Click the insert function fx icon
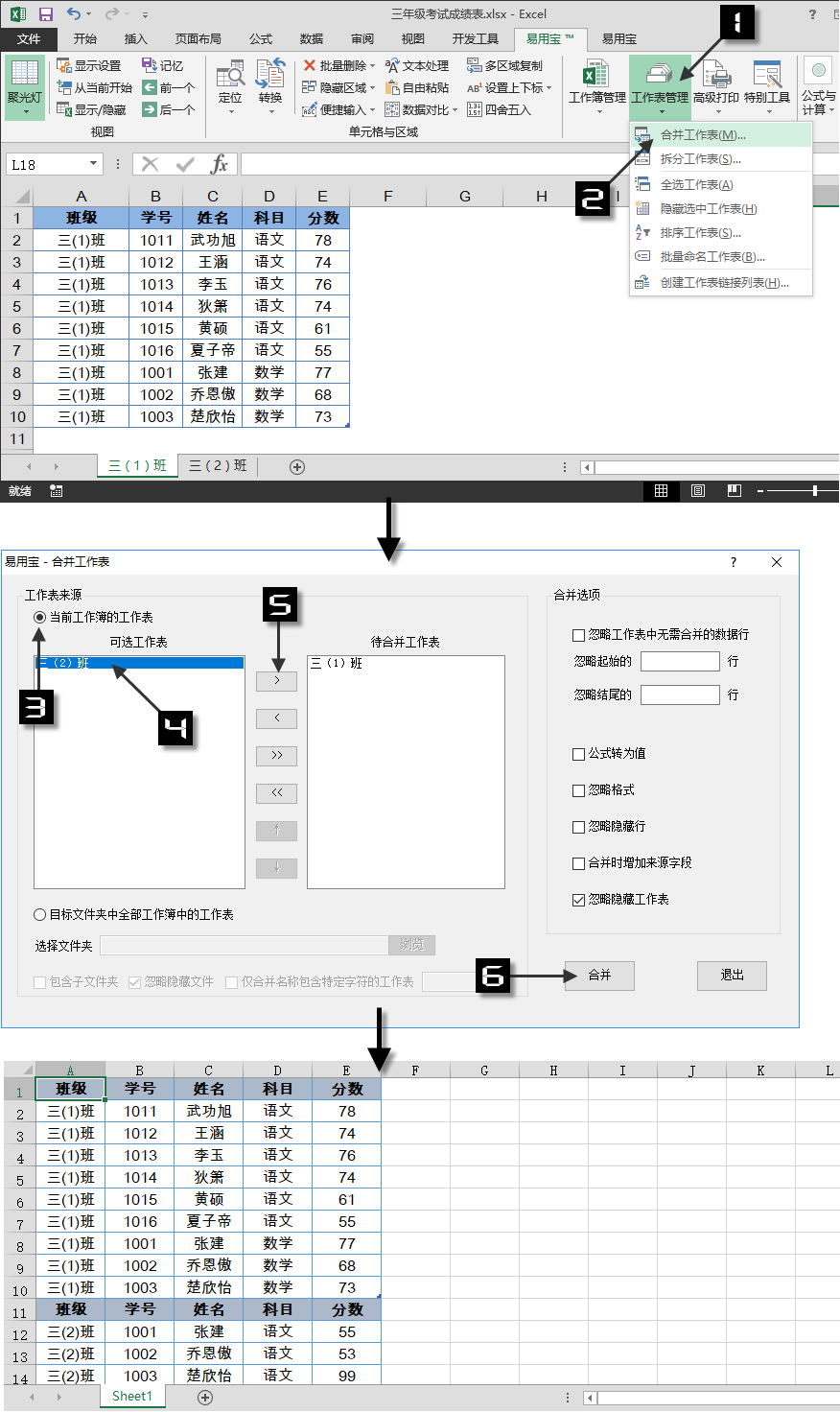 220,164
